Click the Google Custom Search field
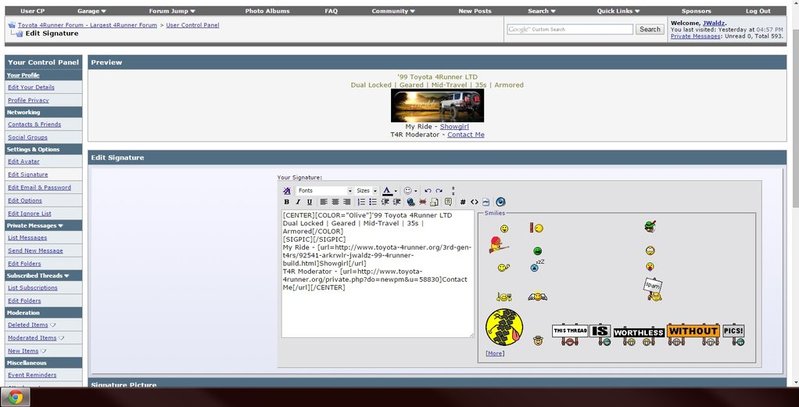The image size is (799, 407). 570,29
